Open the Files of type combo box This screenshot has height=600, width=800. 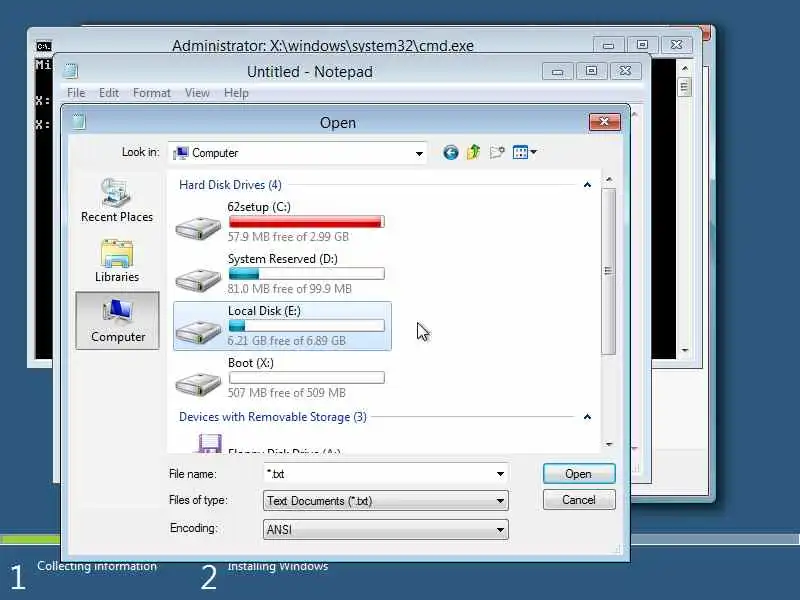coord(386,501)
